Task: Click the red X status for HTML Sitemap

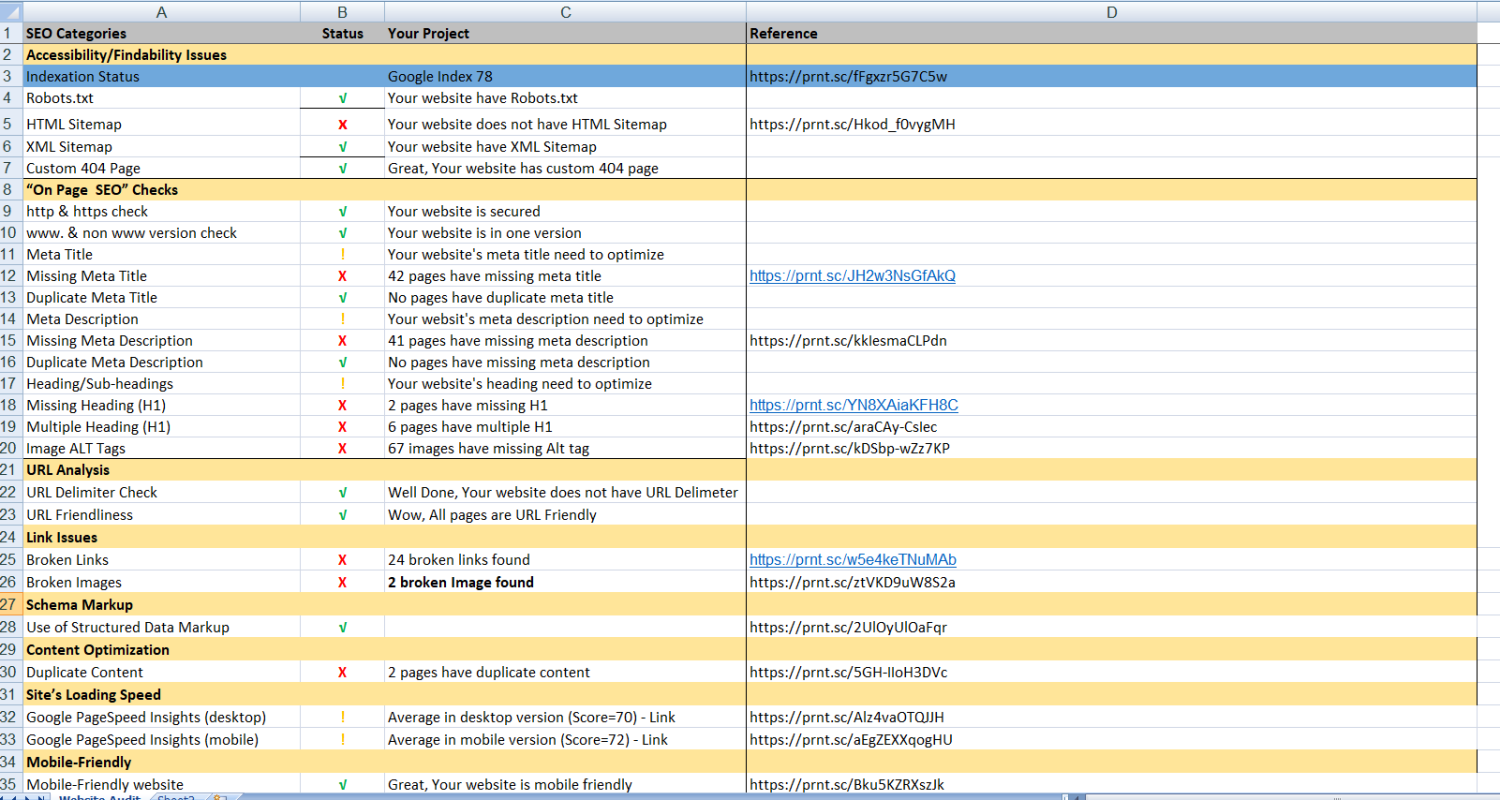Action: 343,124
